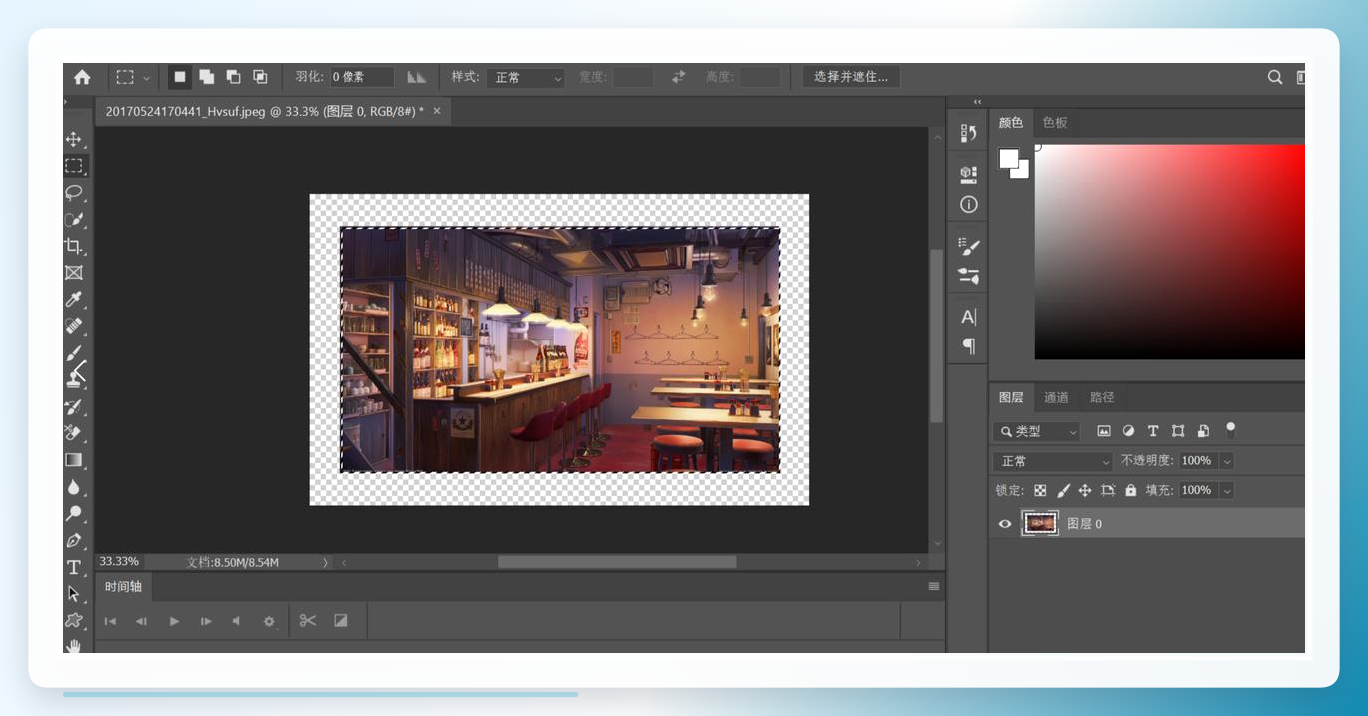Click the 羽化 feather input field
Viewport: 1368px width, 716px height.
pyautogui.click(x=362, y=77)
